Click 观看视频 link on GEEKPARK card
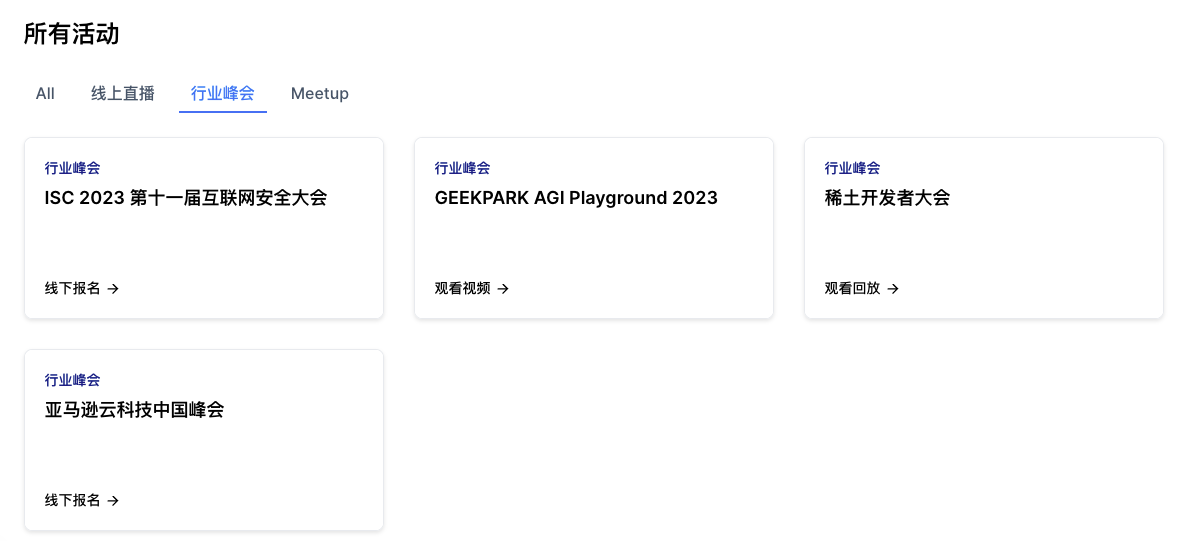 tap(463, 289)
